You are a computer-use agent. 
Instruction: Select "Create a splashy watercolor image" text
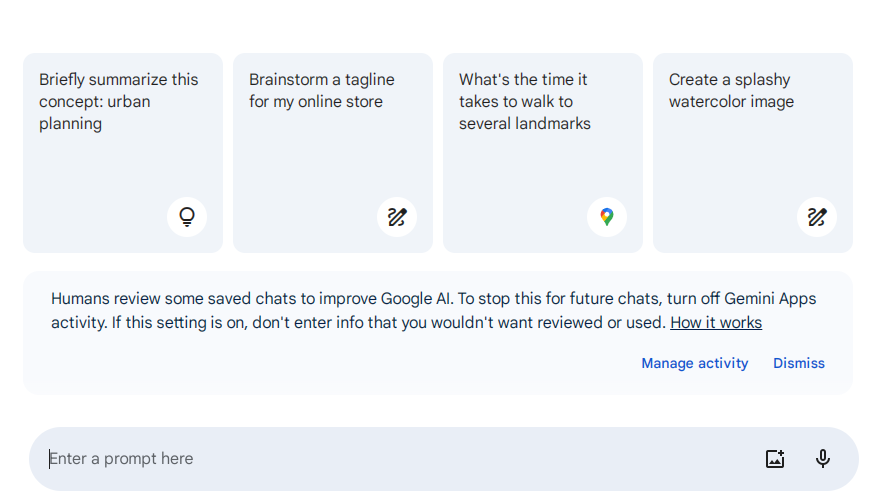(x=731, y=90)
